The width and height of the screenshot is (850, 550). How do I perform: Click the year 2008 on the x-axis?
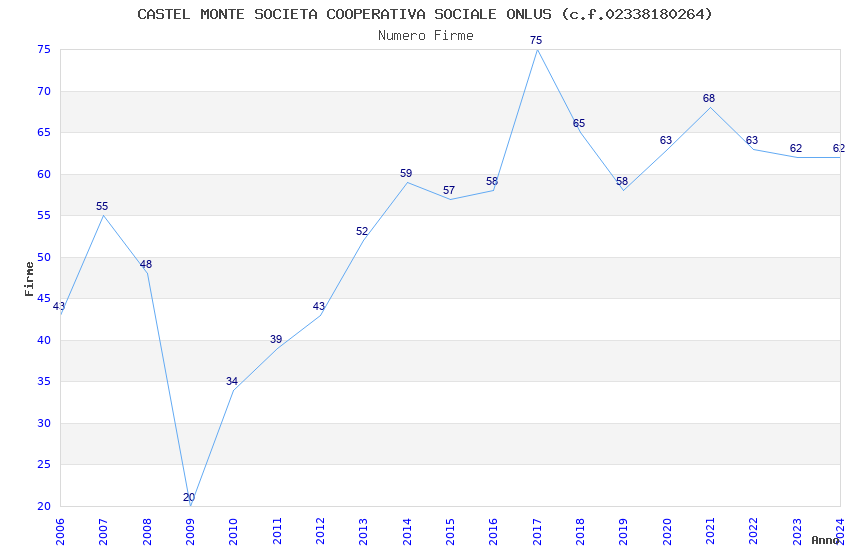pyautogui.click(x=147, y=531)
